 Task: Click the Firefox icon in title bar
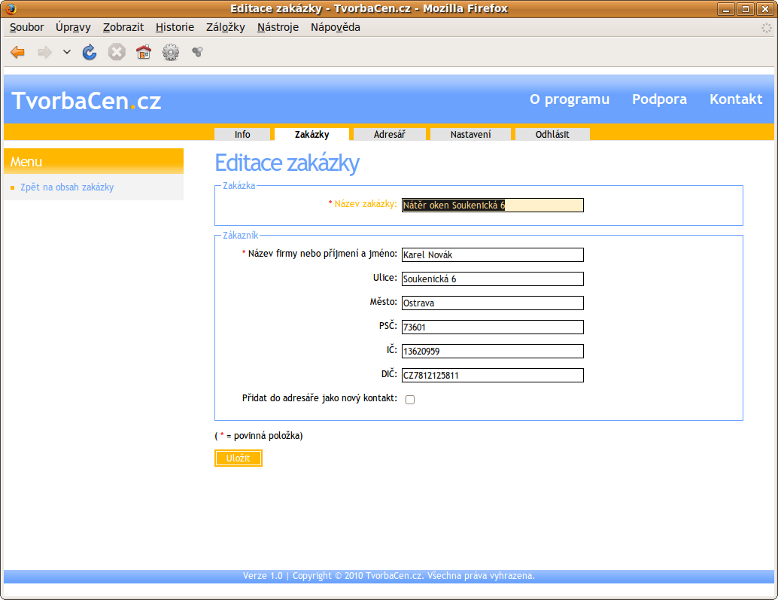point(10,8)
